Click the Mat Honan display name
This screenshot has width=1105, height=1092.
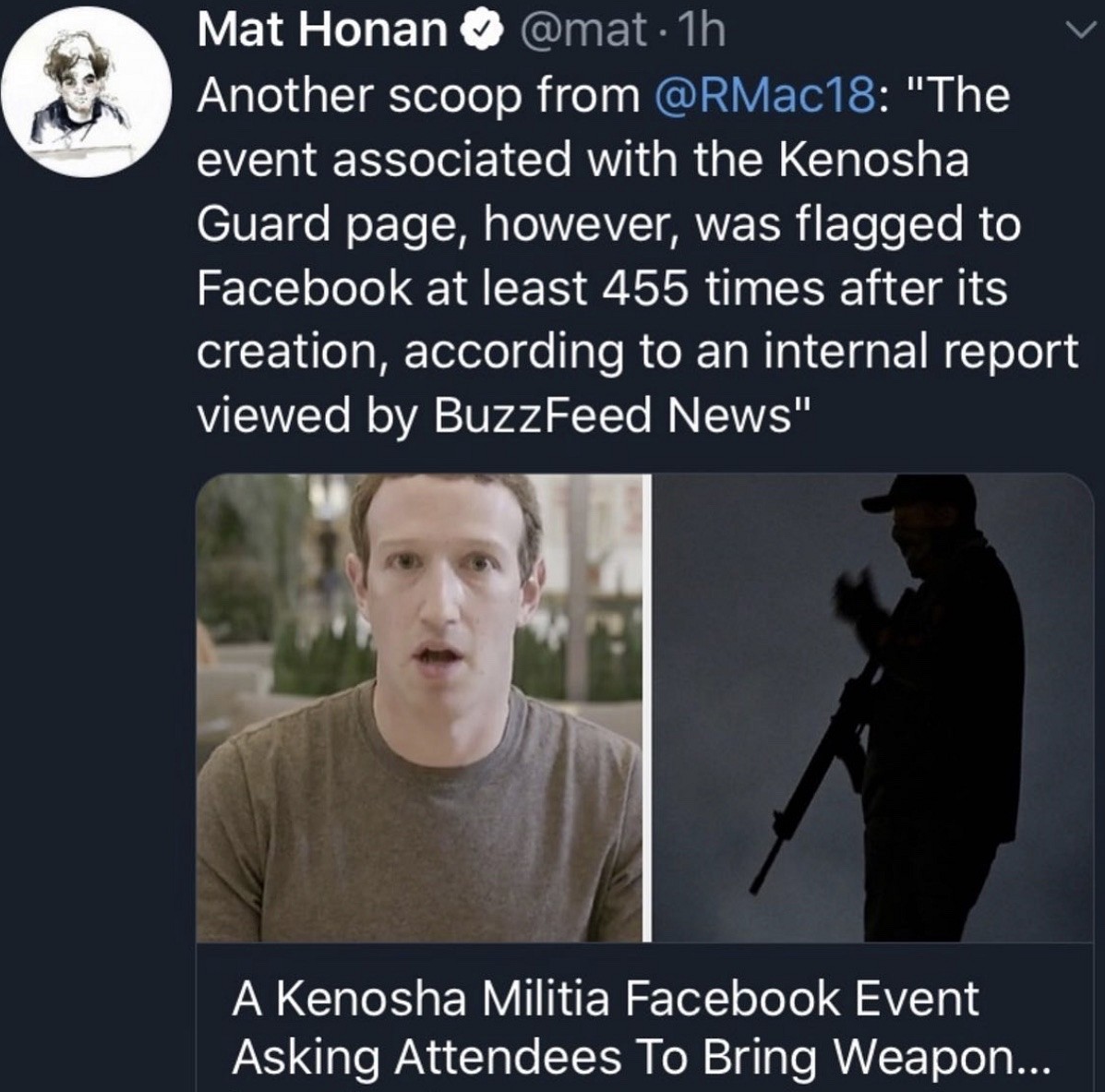[322, 31]
